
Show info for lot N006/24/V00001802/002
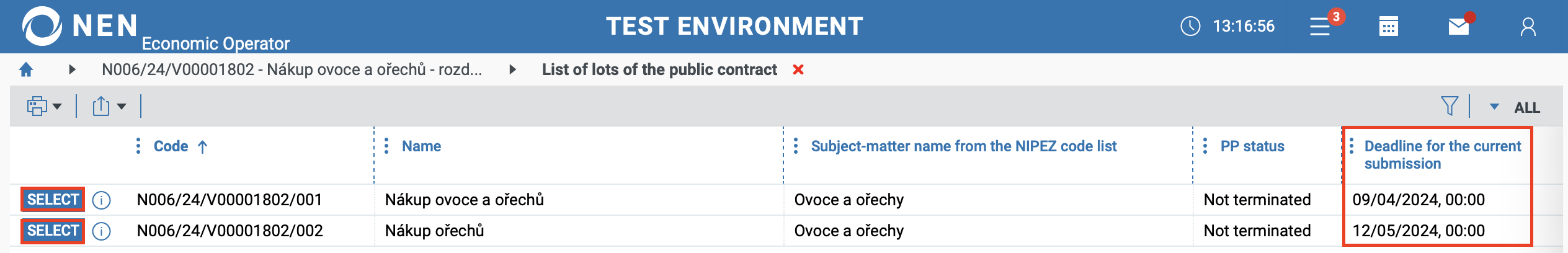click(x=101, y=231)
